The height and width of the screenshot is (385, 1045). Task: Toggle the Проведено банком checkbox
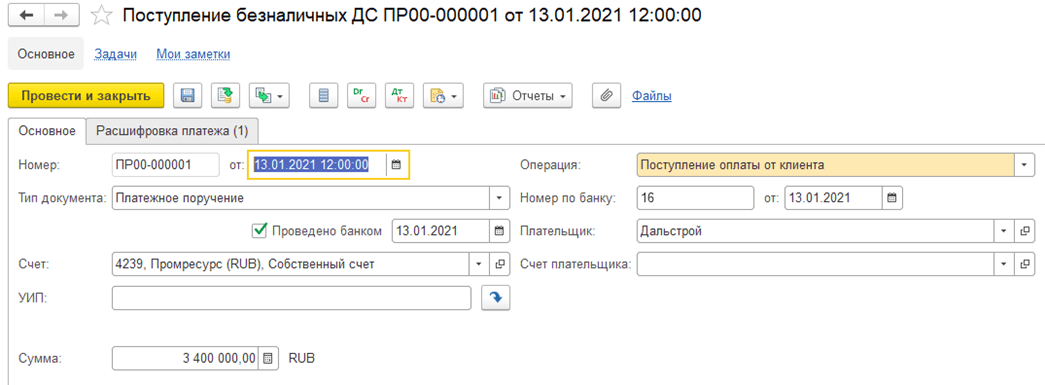259,231
